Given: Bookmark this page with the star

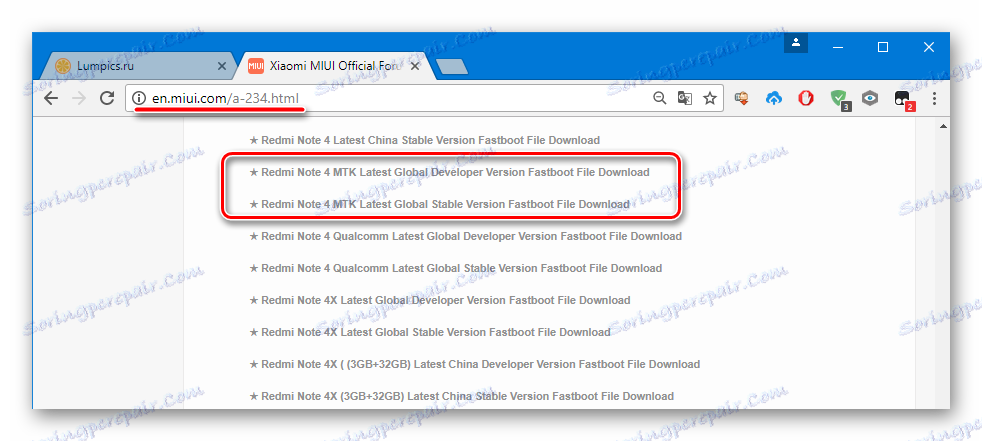Looking at the screenshot, I should click(x=710, y=98).
